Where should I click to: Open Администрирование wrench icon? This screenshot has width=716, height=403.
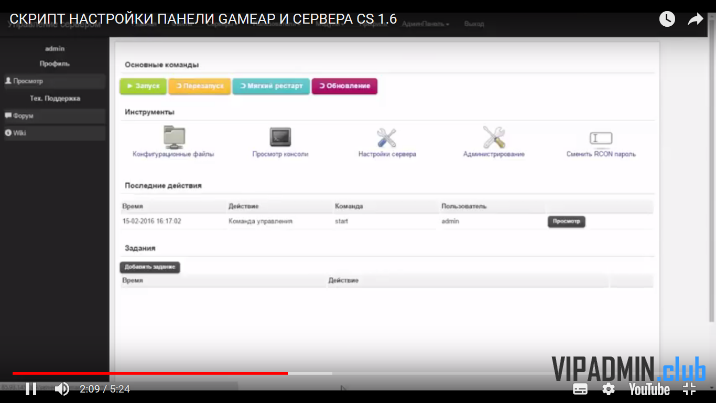494,137
